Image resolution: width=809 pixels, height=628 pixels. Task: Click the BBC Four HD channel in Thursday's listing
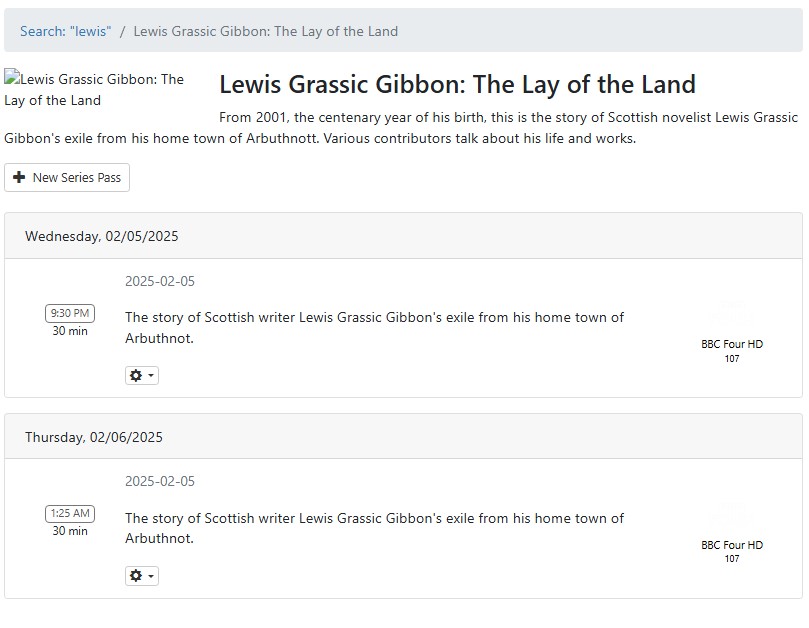click(732, 545)
